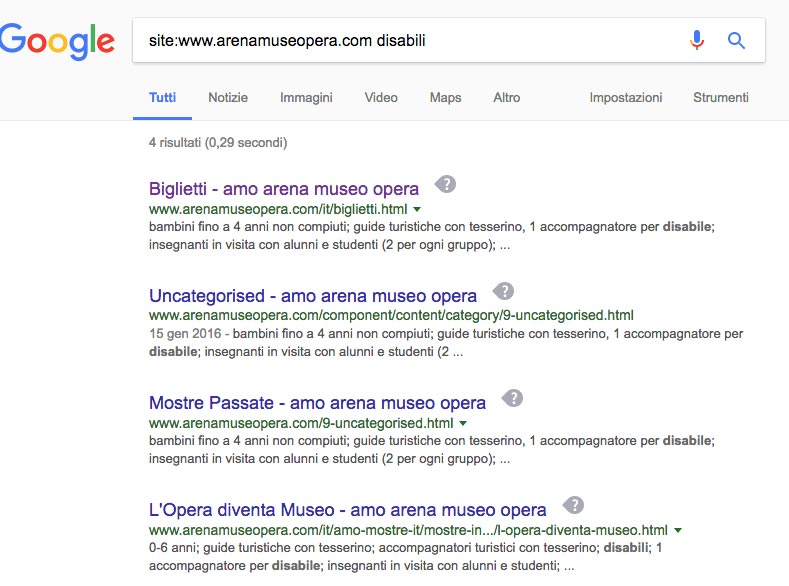Click the URL www.arenamuseopera.com/9-uncategorised.html

coord(301,424)
